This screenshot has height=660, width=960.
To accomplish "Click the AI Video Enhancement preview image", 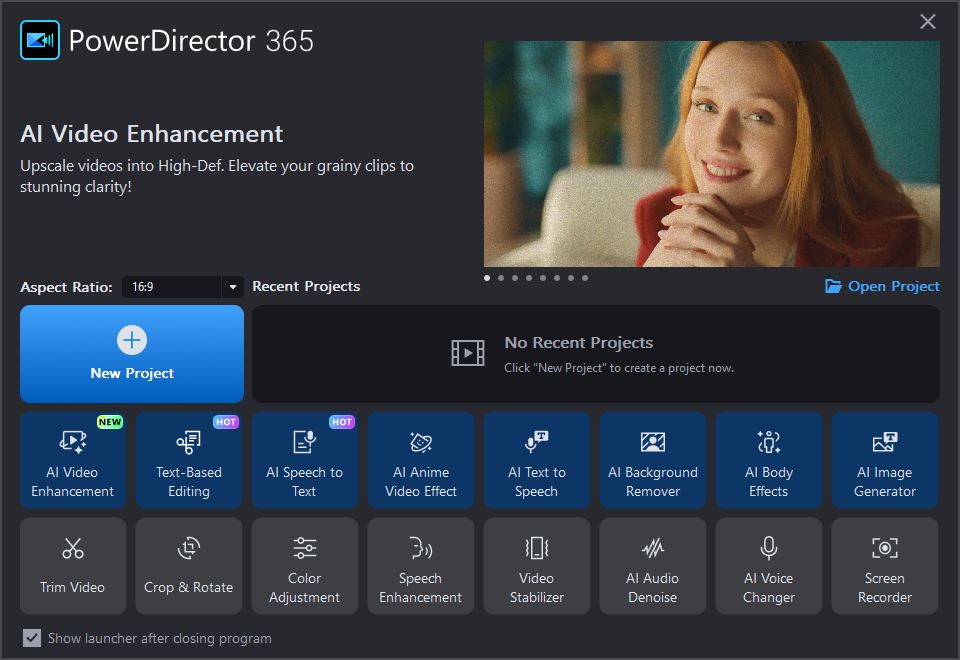I will (711, 154).
